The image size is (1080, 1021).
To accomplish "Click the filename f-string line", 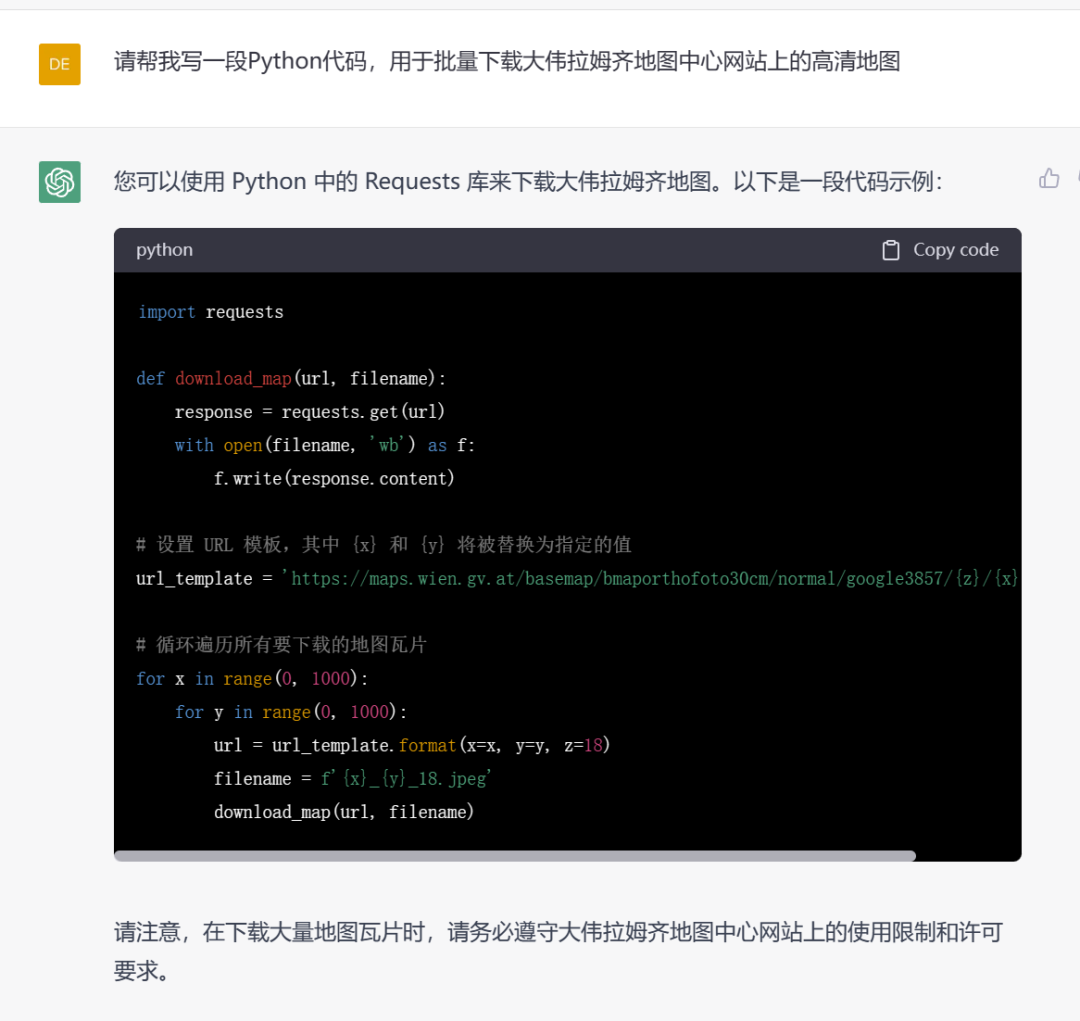I will pos(352,778).
